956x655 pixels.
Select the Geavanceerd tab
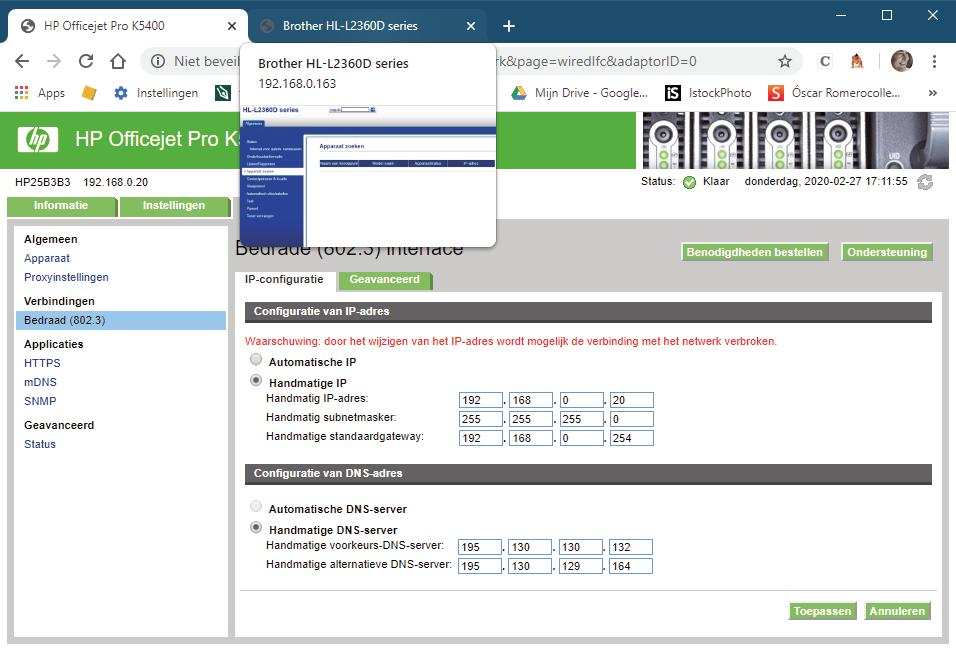(x=385, y=279)
